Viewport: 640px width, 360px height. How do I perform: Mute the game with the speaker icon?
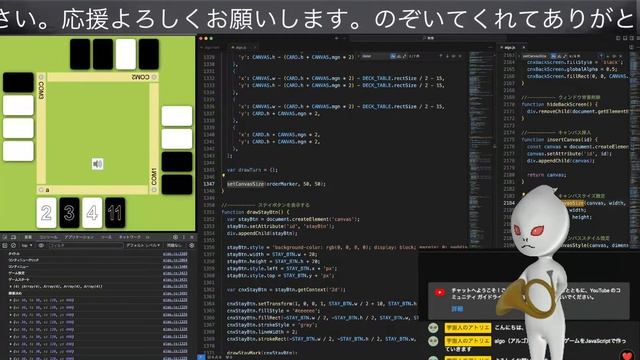(98, 164)
